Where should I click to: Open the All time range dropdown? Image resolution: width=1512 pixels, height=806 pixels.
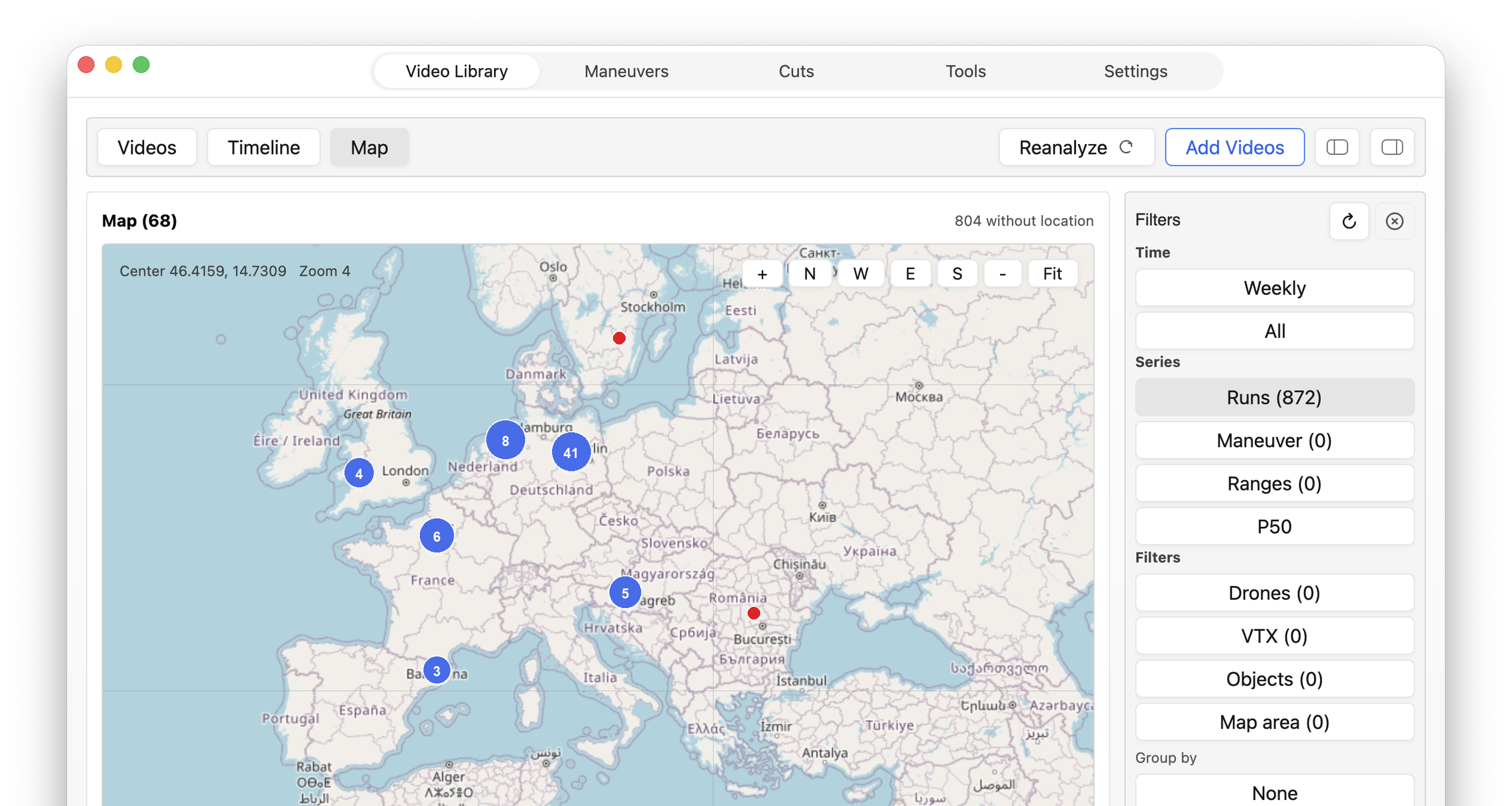[x=1274, y=331]
